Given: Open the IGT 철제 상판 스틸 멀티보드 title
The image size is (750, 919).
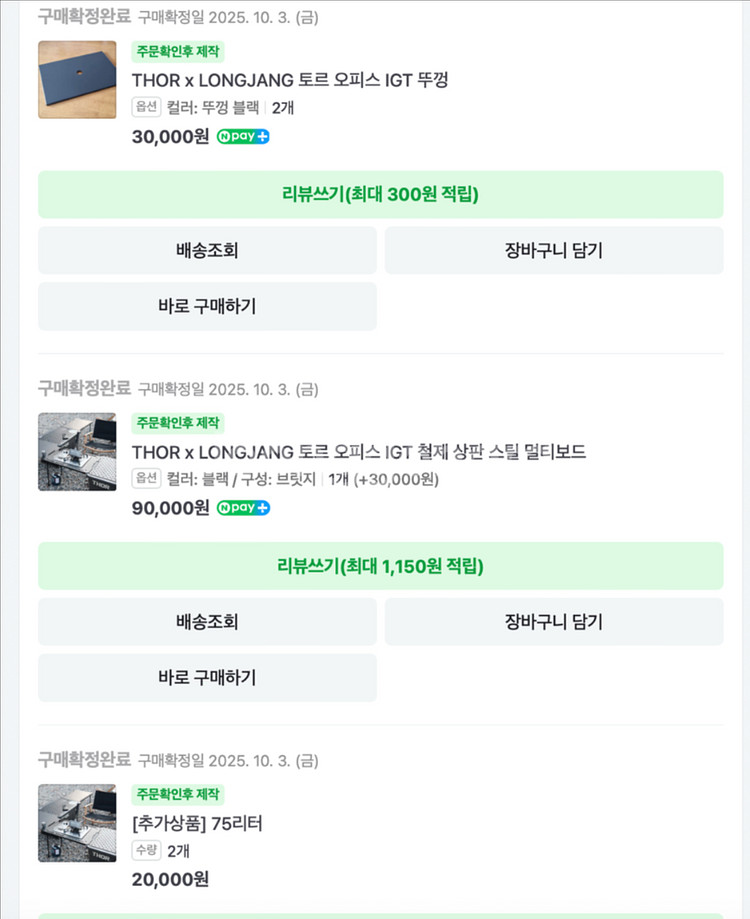Looking at the screenshot, I should [359, 452].
